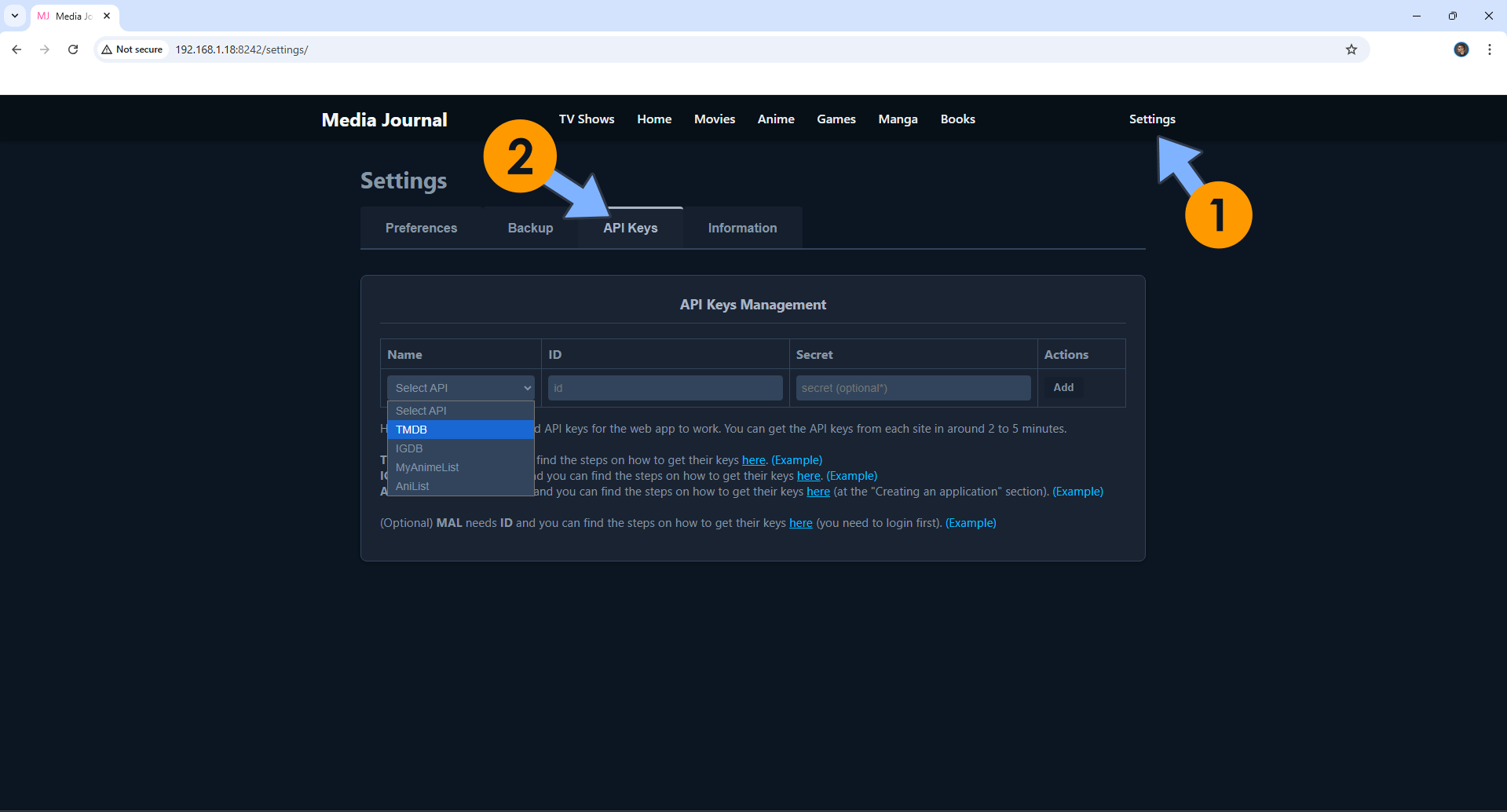Focus the secret (optional) text field
1507x812 pixels.
913,388
